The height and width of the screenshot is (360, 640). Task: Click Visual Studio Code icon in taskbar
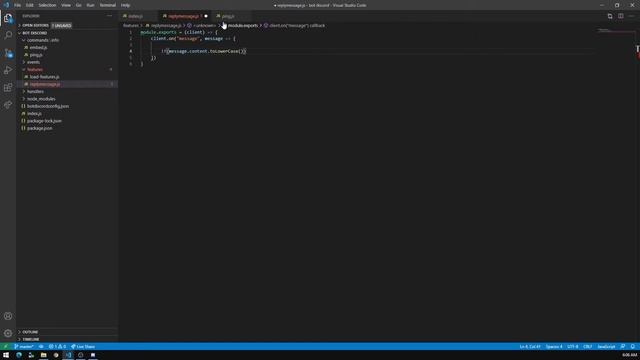[68, 355]
